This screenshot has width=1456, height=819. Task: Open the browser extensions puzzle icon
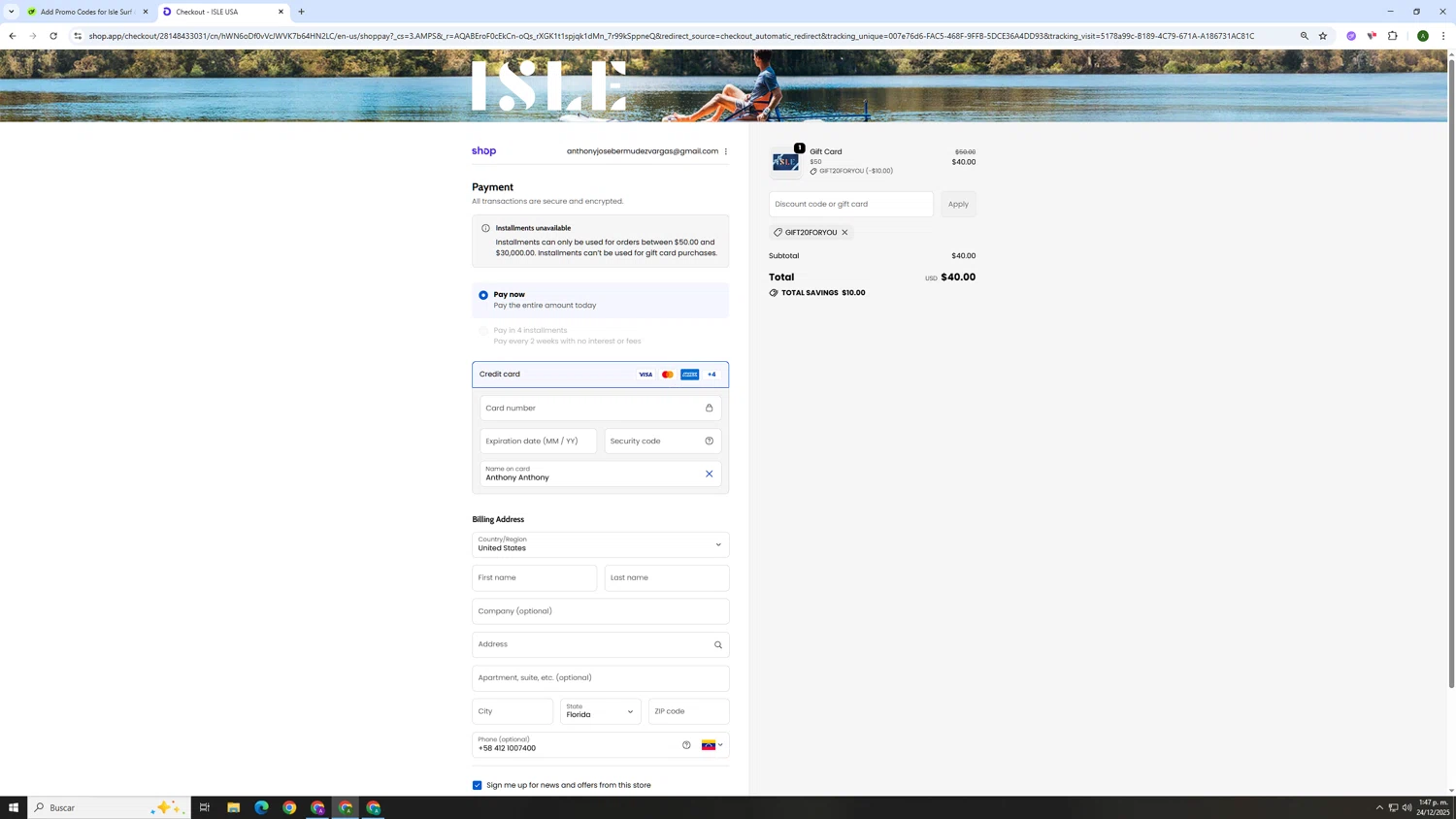(x=1393, y=36)
